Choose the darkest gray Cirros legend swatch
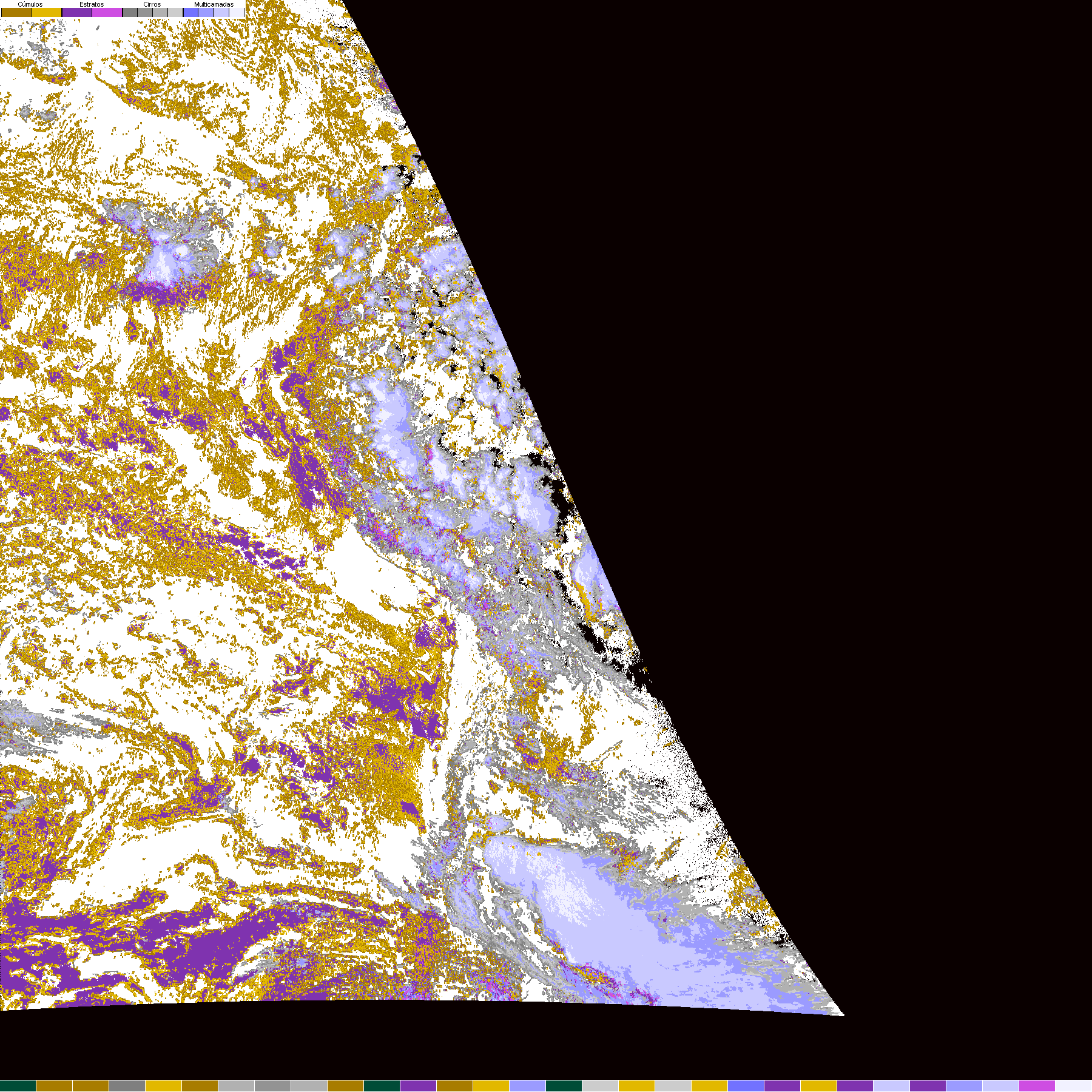 pos(130,12)
